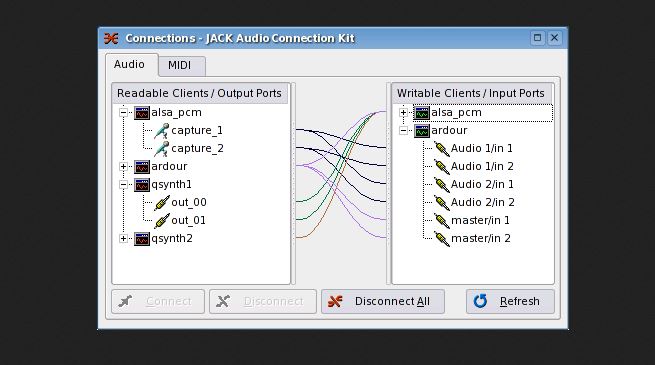Select capture_2 output port
This screenshot has height=365, width=655.
click(197, 149)
